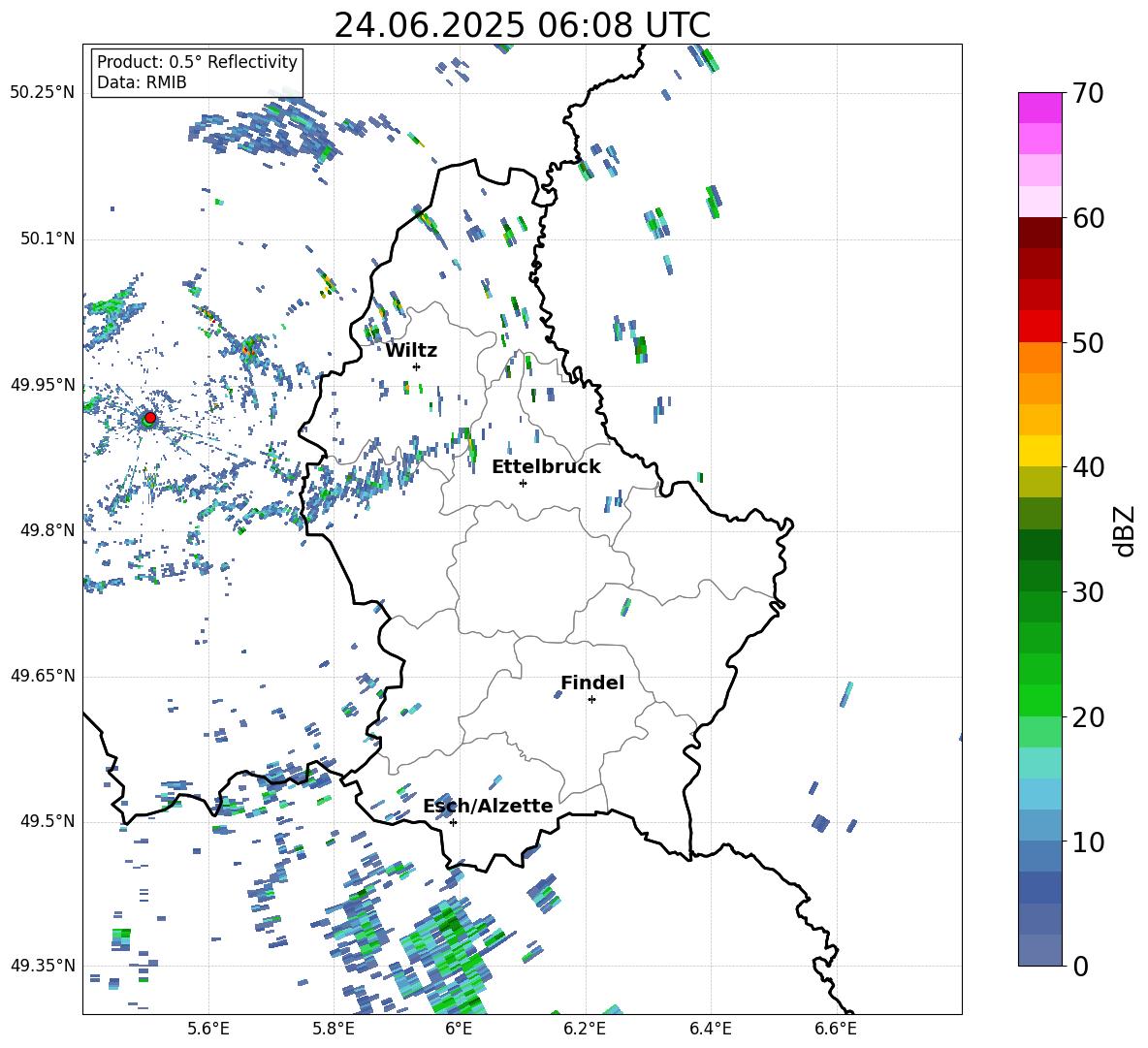Screen dimensions: 1148x1048
Task: Click the Findel city label
Action: point(592,683)
